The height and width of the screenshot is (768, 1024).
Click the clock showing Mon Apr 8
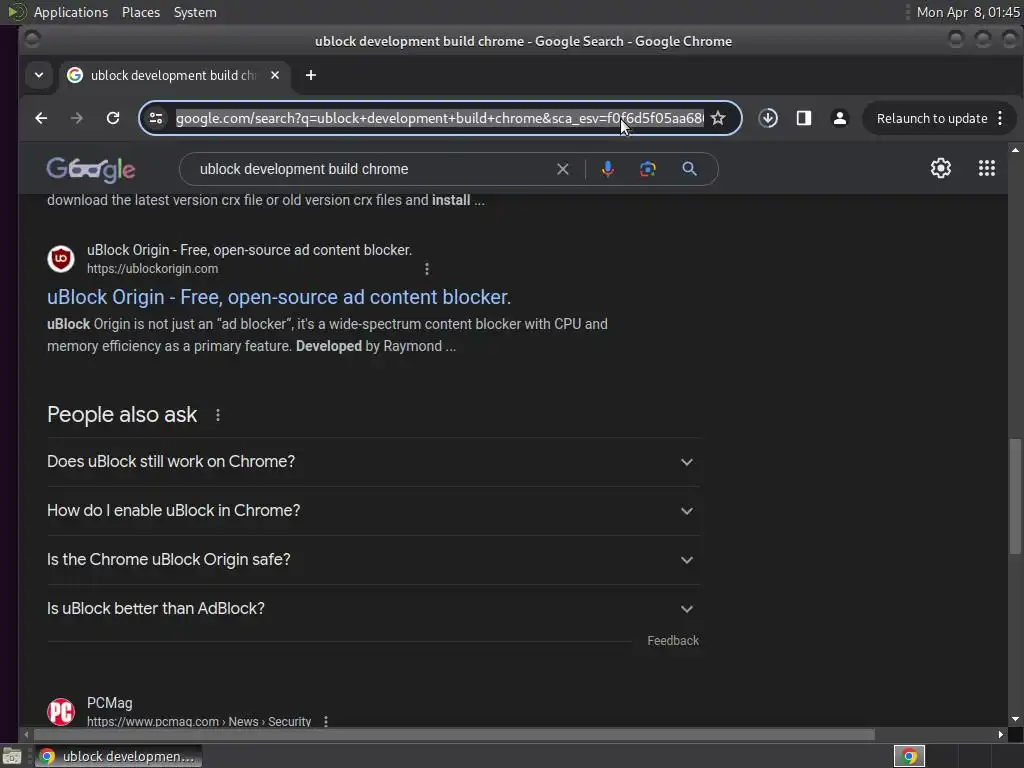click(968, 12)
